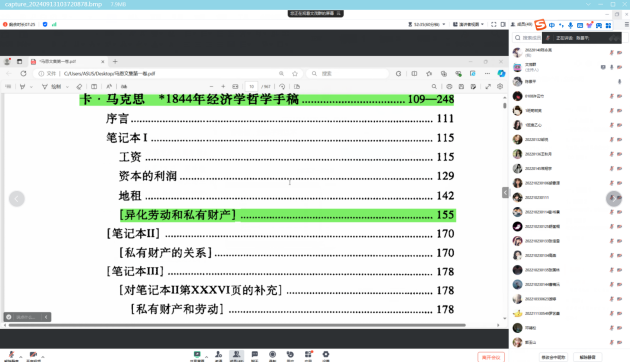Open a new browser tab with plus

115,61
